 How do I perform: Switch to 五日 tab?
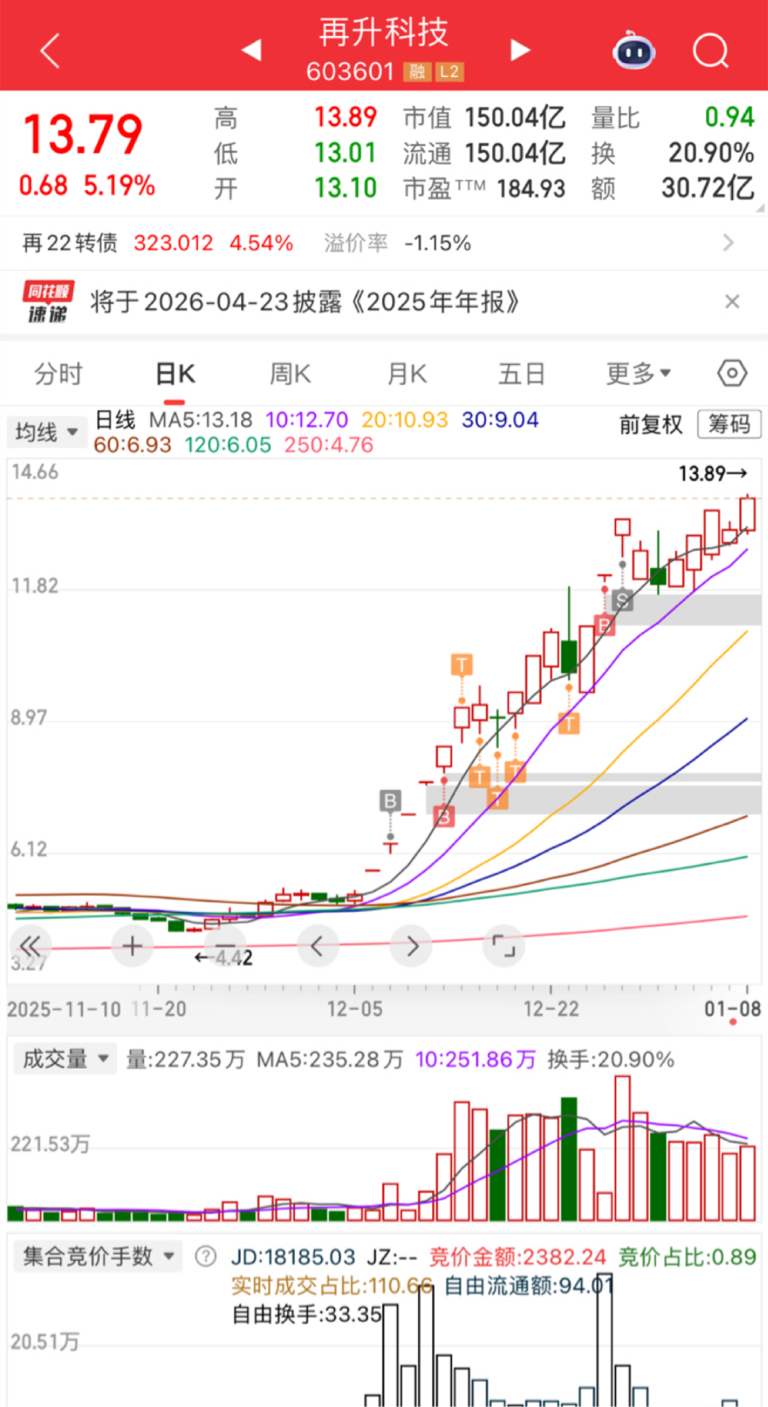point(522,375)
